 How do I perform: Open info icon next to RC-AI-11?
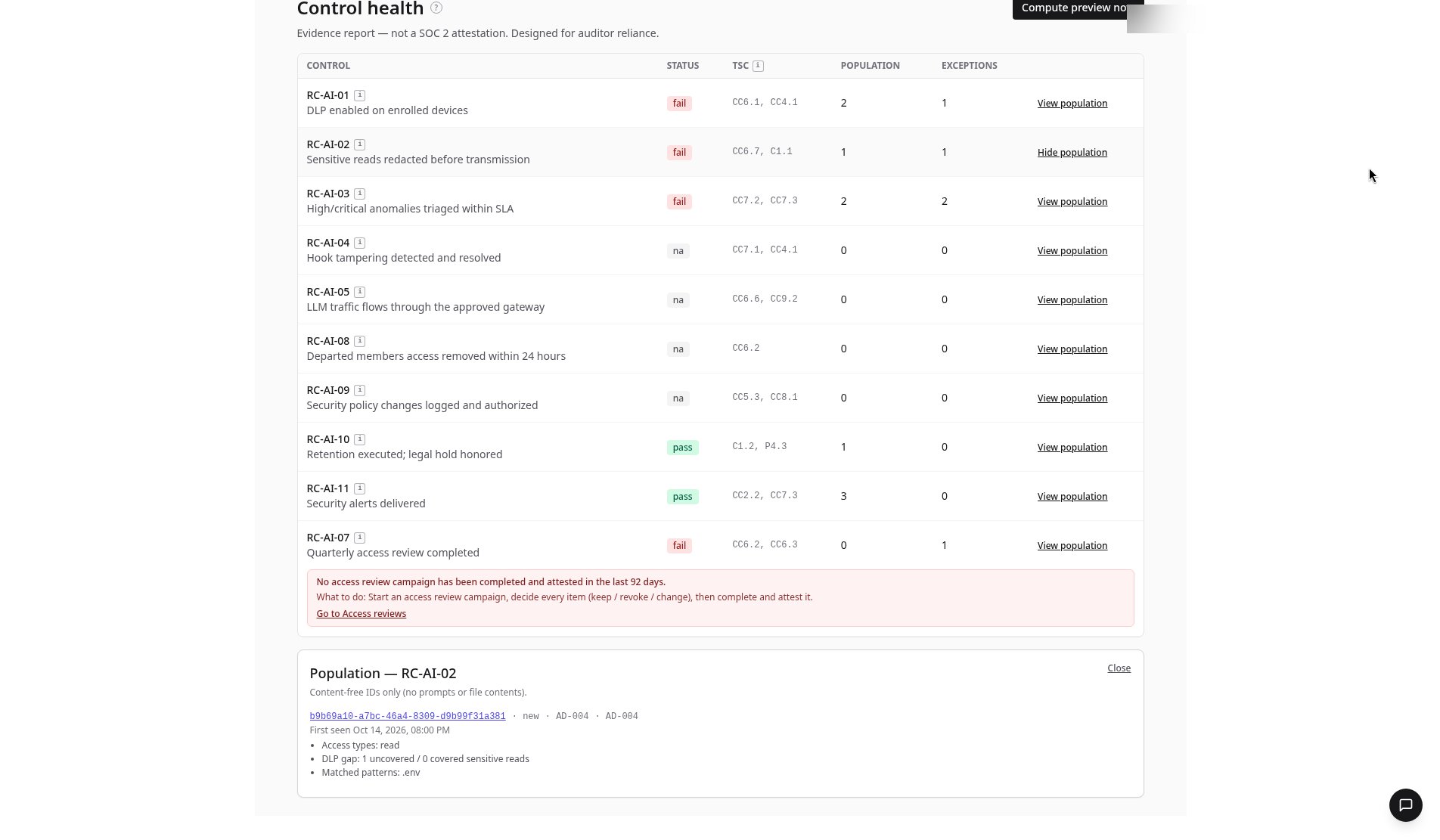pyautogui.click(x=360, y=488)
